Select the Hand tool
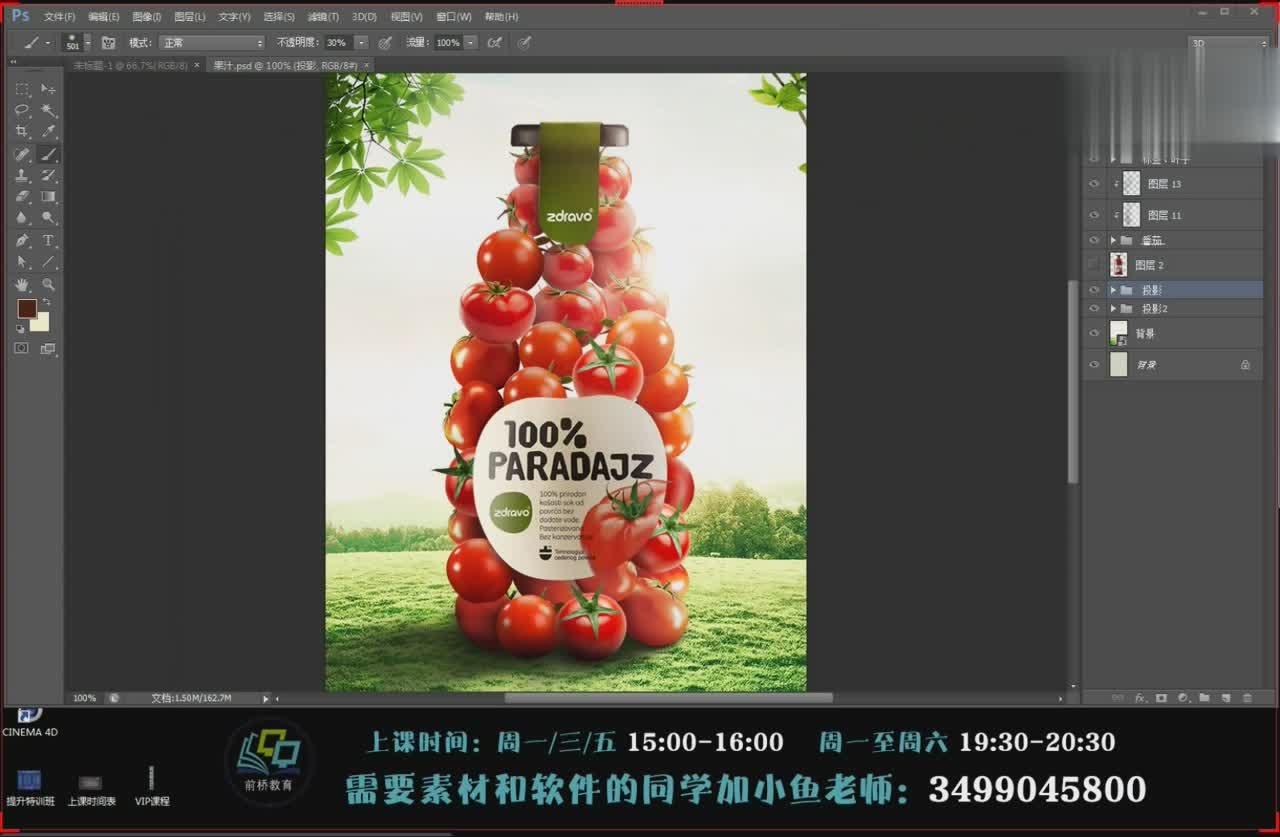The height and width of the screenshot is (837, 1280). click(22, 285)
